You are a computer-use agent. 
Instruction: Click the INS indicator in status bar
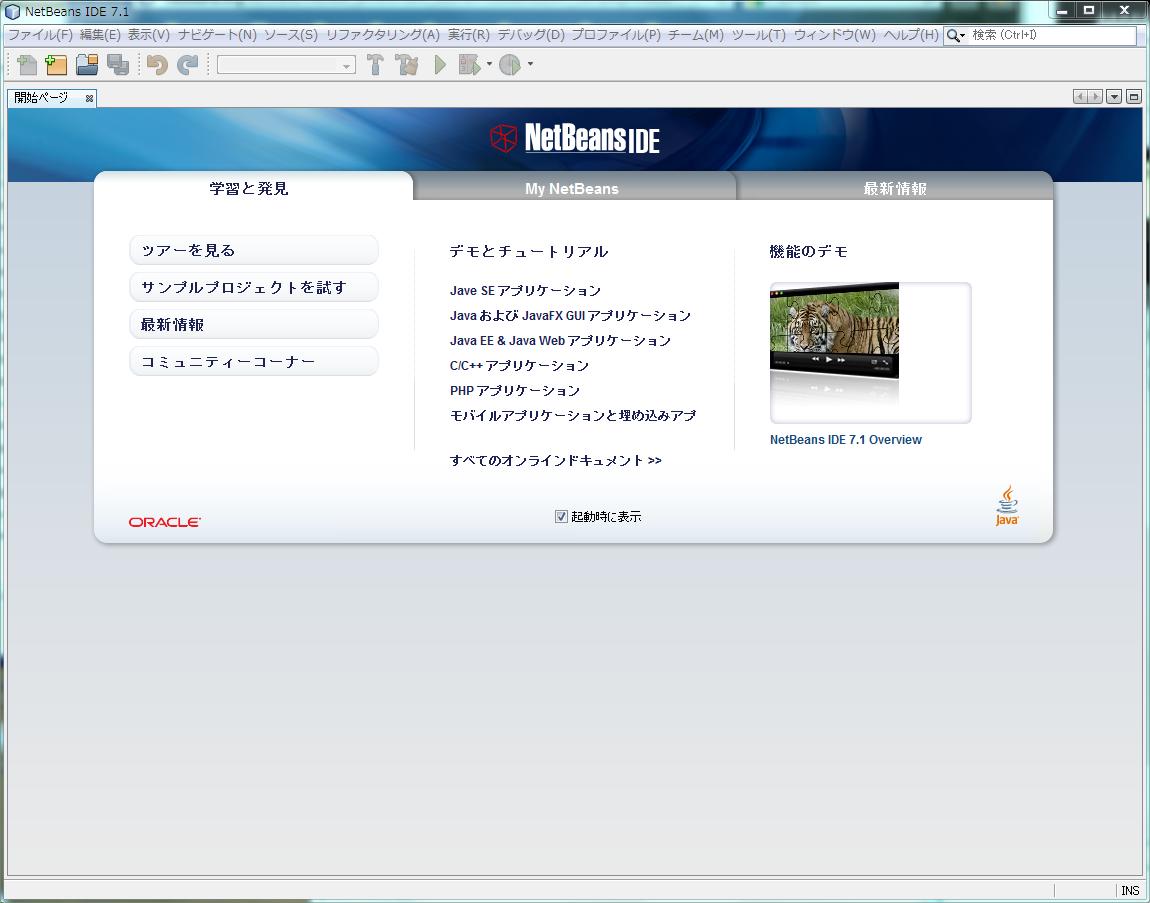click(x=1130, y=891)
